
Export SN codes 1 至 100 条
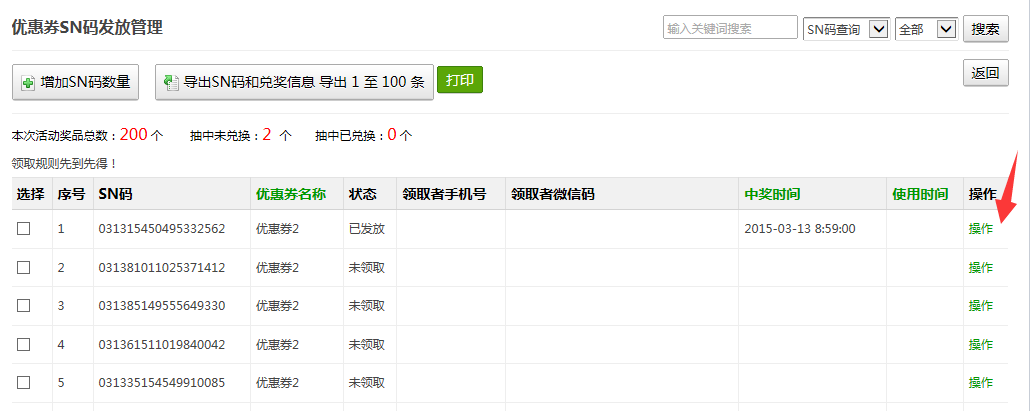coord(294,83)
